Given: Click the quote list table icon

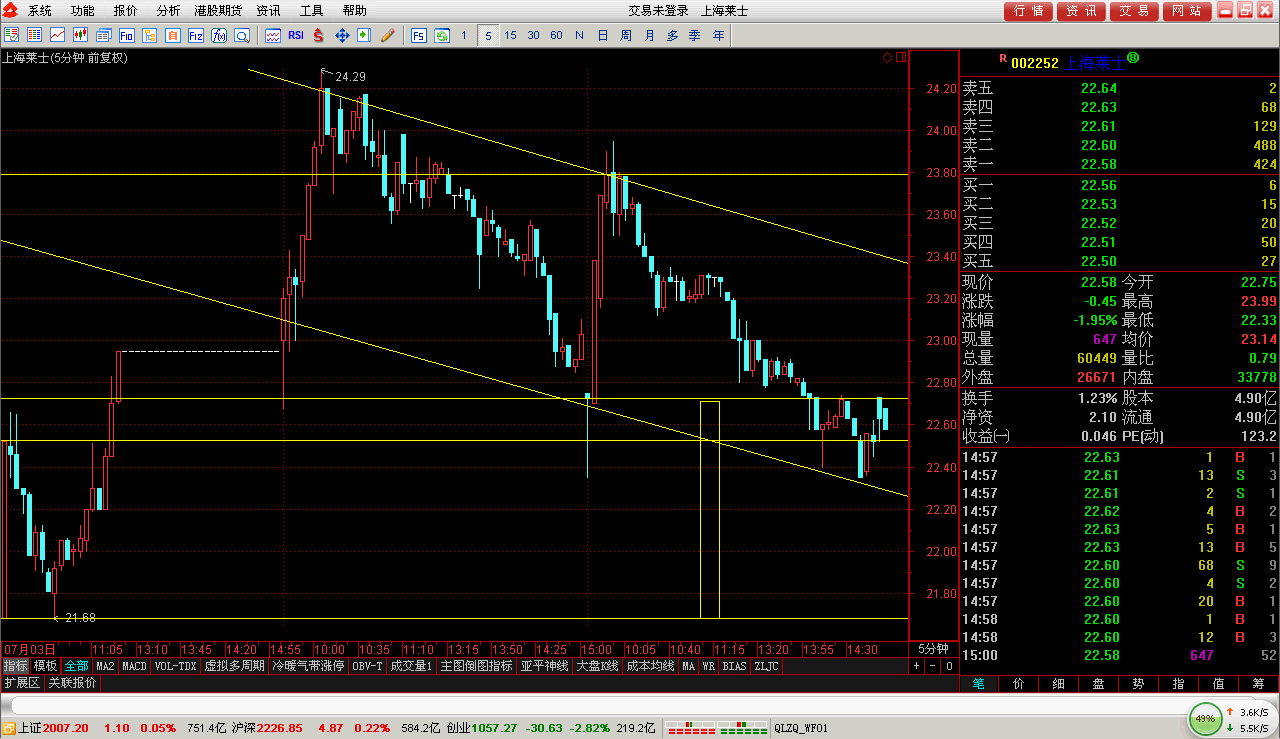Looking at the screenshot, I should tap(34, 35).
